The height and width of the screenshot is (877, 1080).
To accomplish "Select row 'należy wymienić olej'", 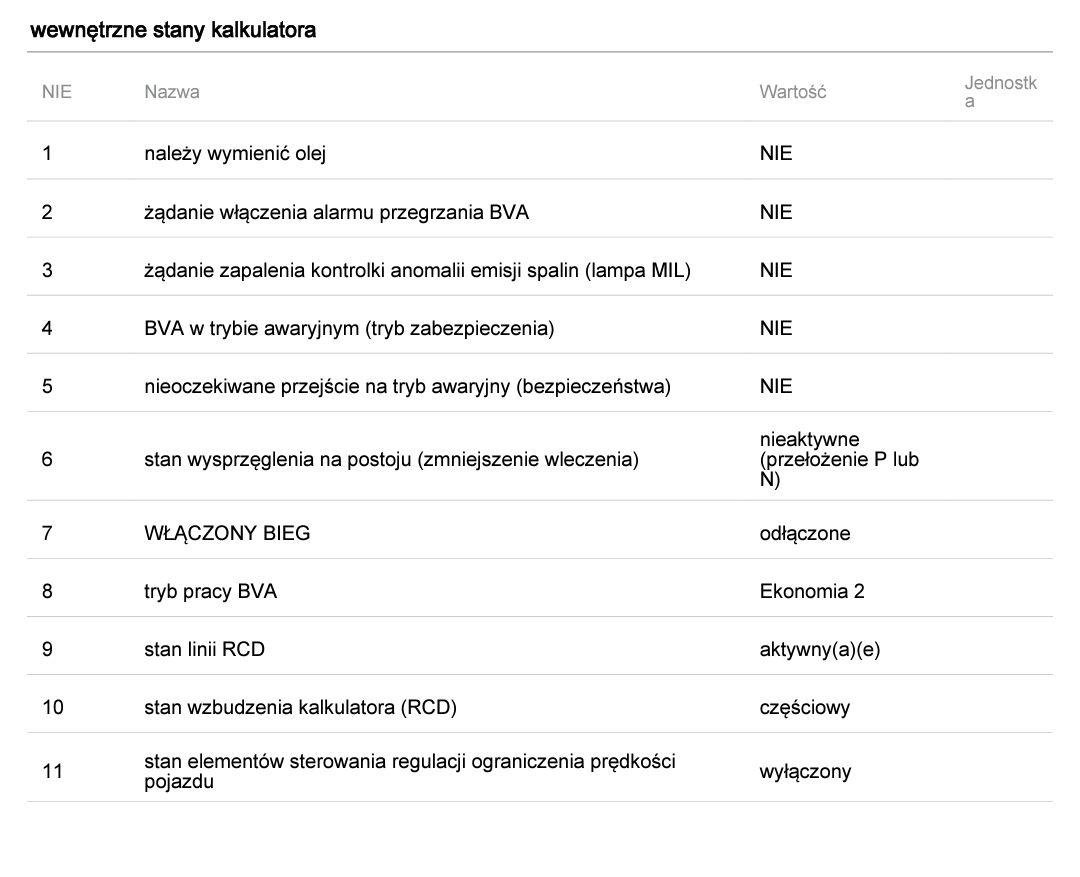I will [235, 154].
